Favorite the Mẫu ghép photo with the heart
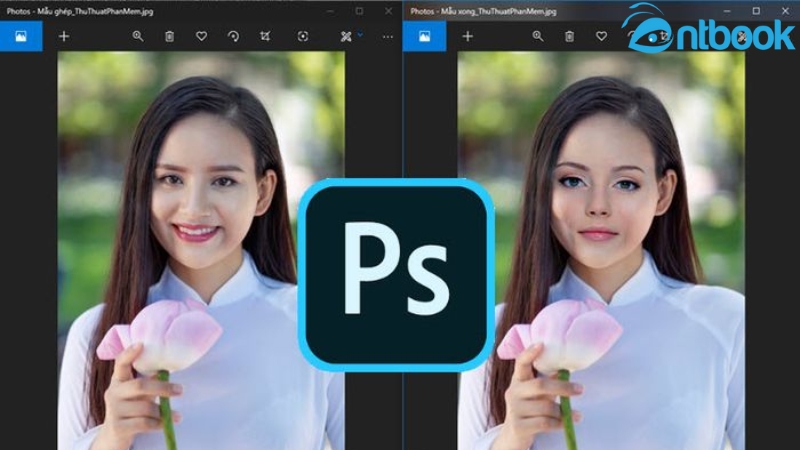 click(201, 36)
